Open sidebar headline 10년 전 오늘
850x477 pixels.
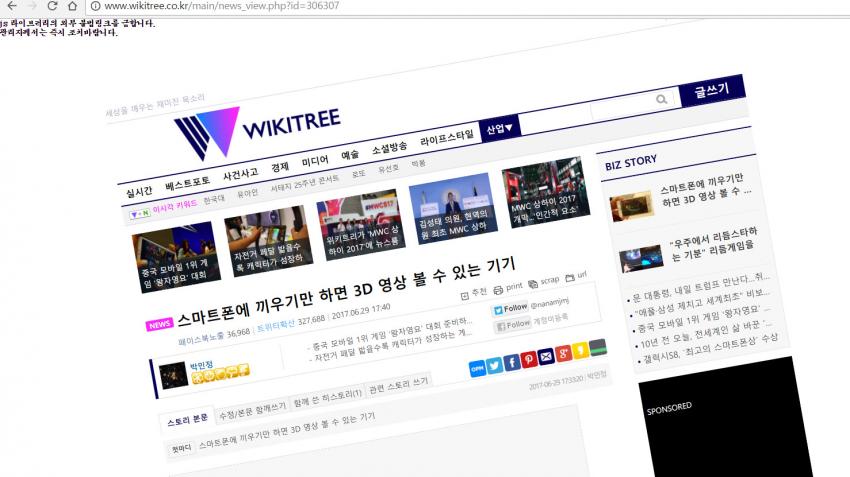click(706, 334)
